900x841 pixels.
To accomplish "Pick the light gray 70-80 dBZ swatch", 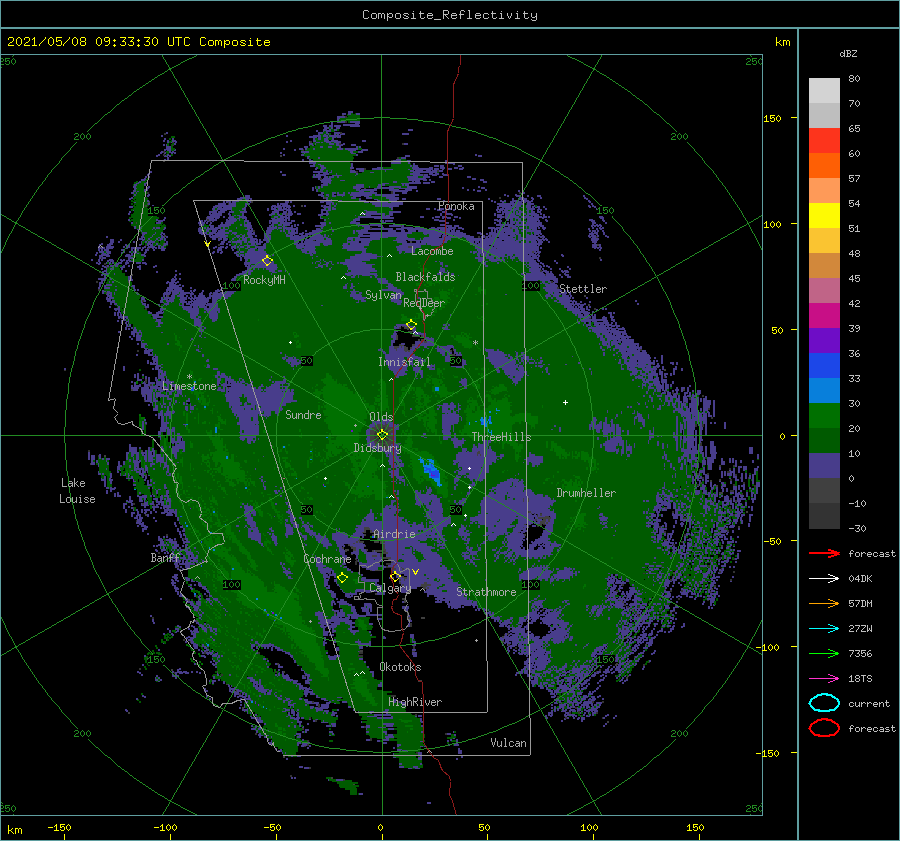I will point(824,91).
